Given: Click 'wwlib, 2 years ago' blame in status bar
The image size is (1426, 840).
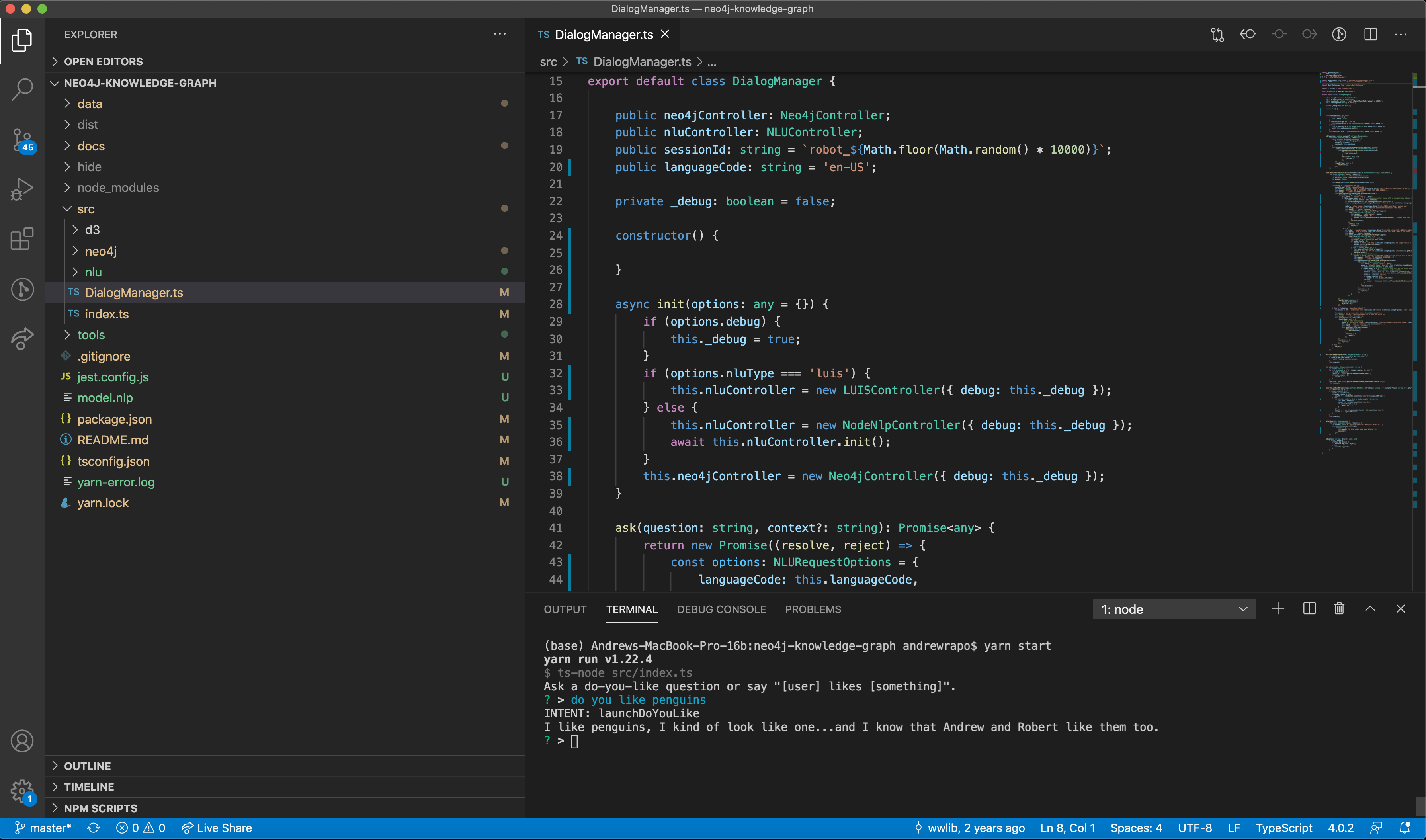Looking at the screenshot, I should 969,828.
